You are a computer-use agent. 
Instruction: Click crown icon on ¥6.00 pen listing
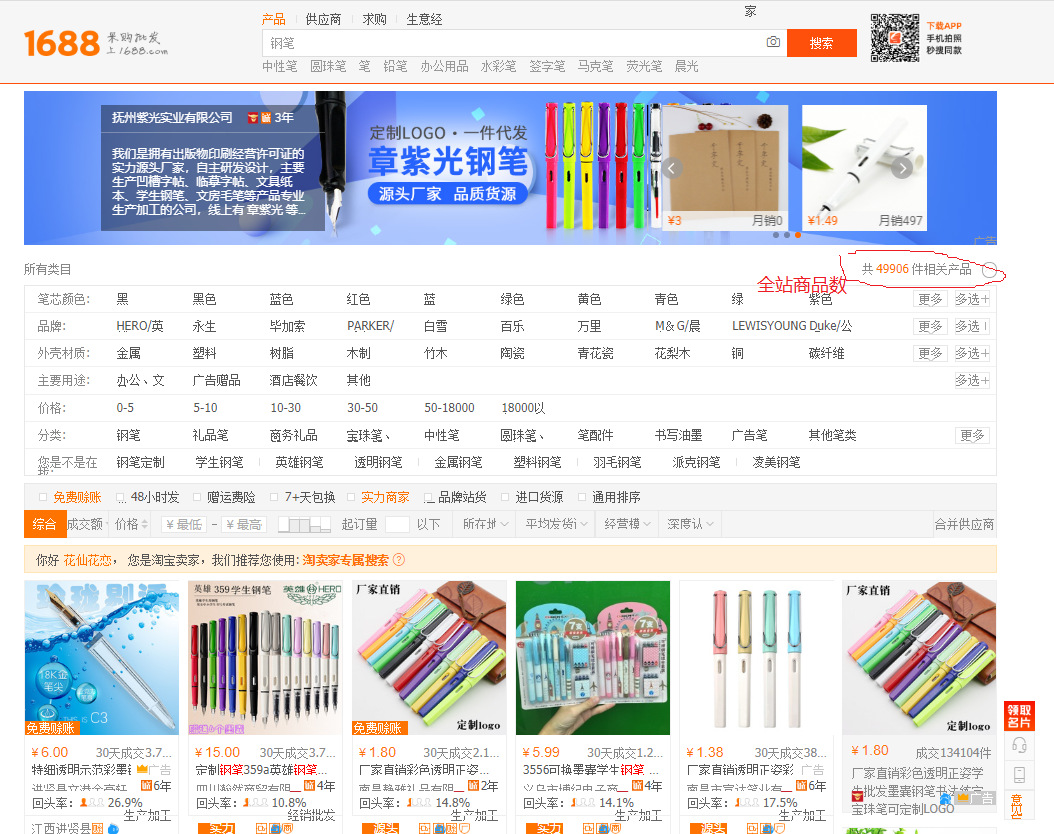tap(143, 769)
